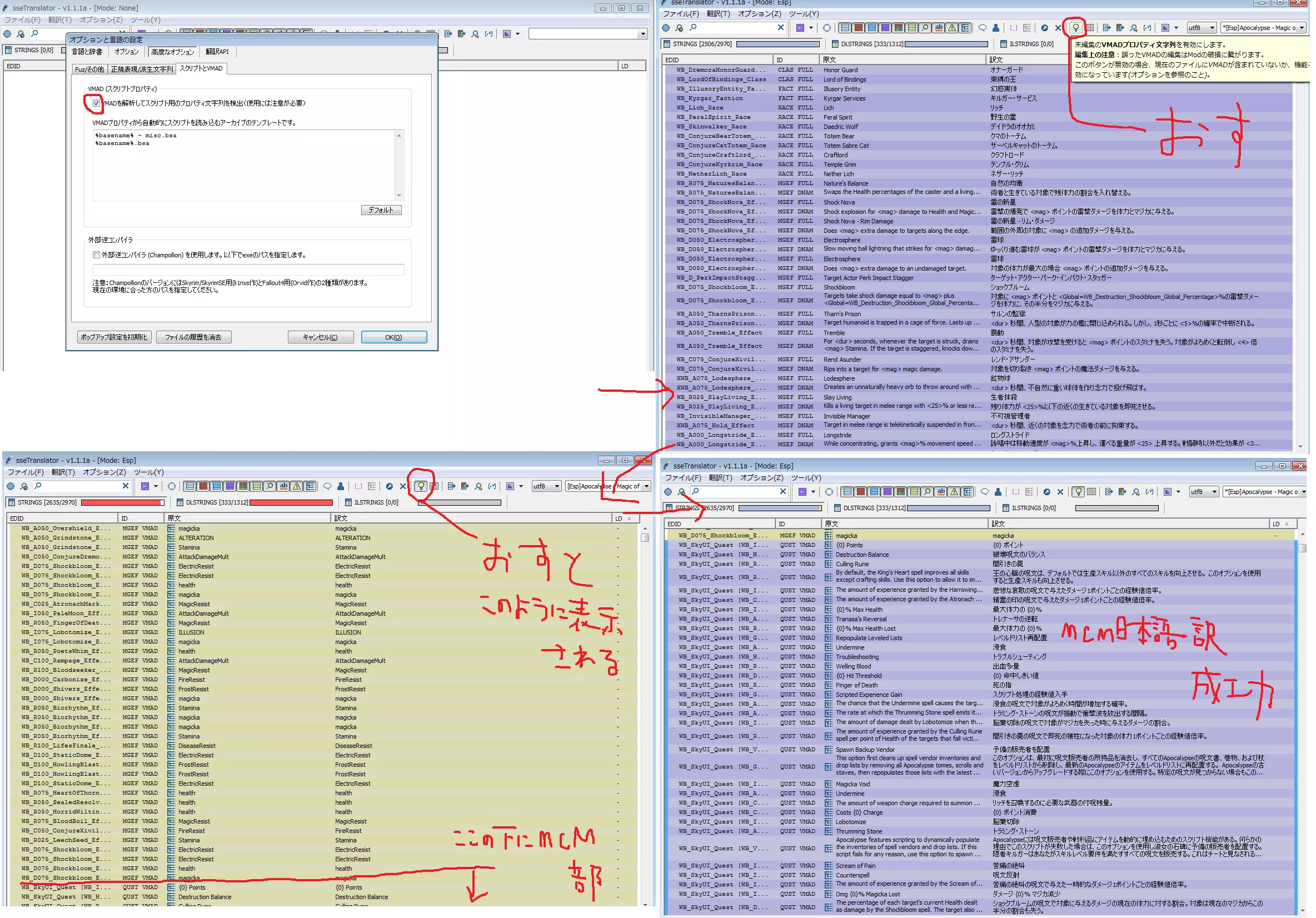Click multicolor list filter icon in bottom-right window

click(x=901, y=492)
